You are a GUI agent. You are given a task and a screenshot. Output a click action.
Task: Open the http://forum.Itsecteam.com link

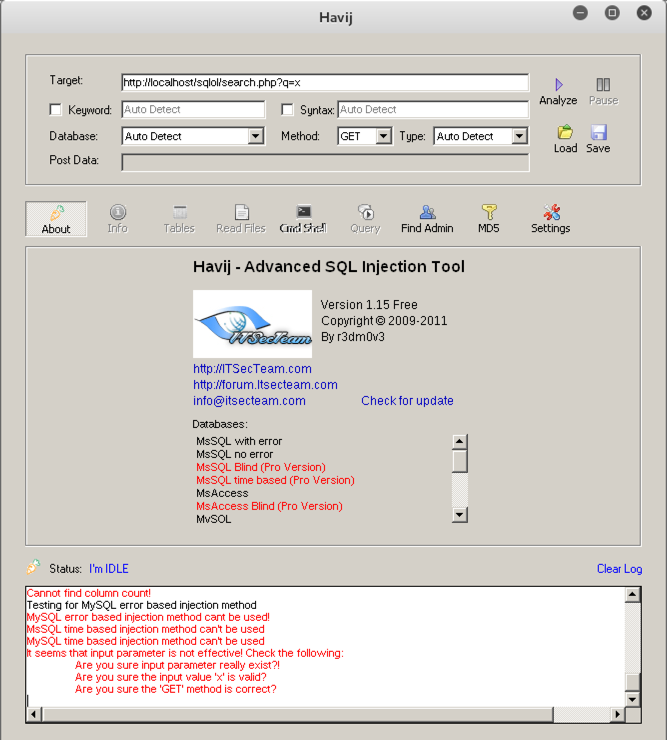coord(265,385)
